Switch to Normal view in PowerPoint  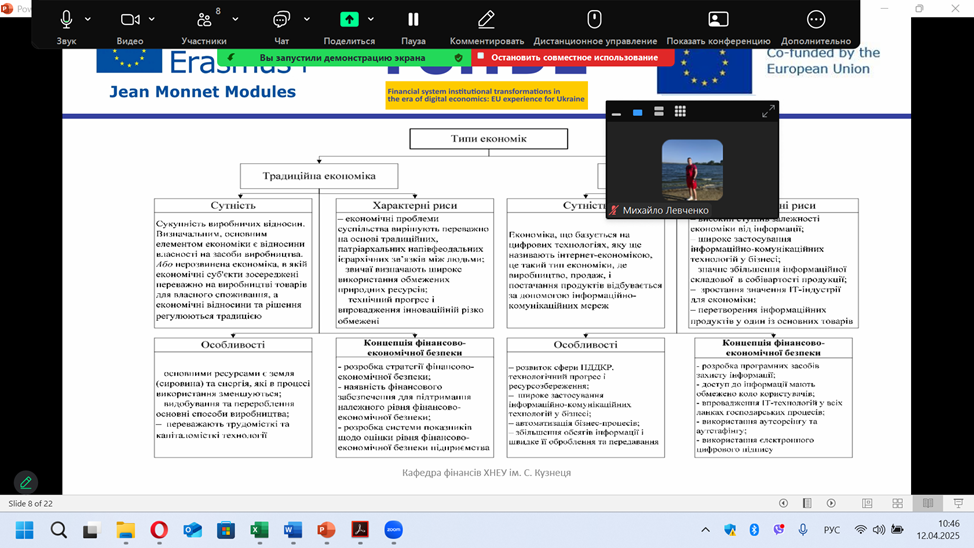(867, 503)
